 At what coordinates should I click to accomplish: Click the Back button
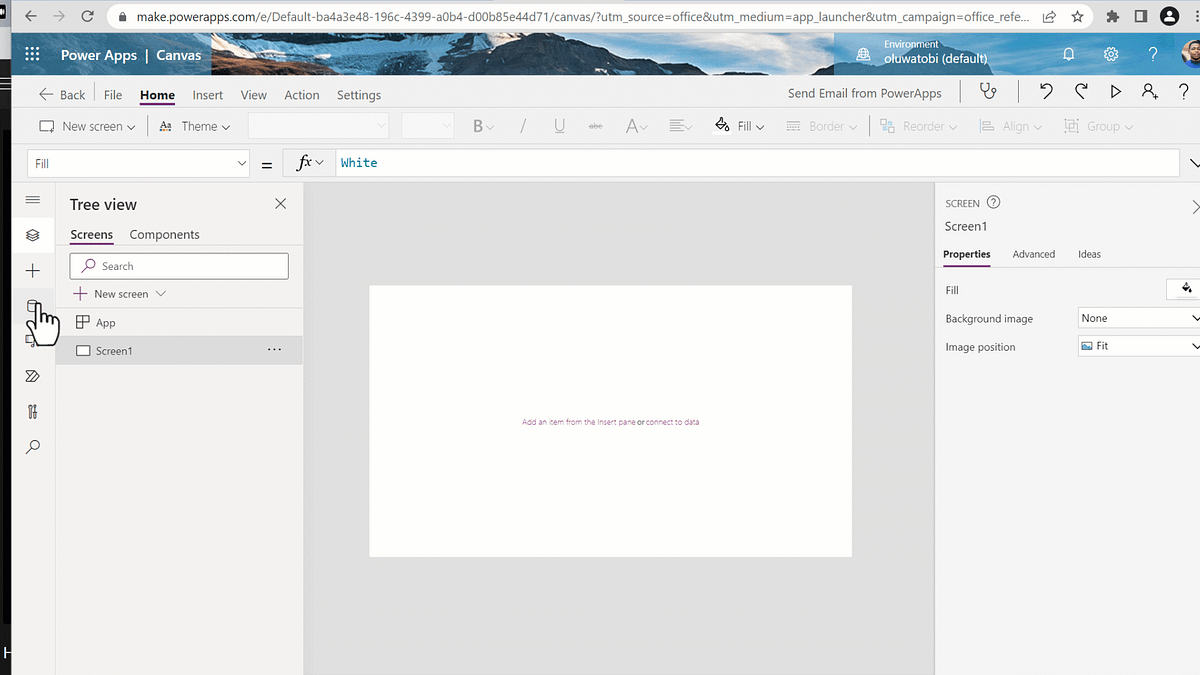click(x=62, y=94)
